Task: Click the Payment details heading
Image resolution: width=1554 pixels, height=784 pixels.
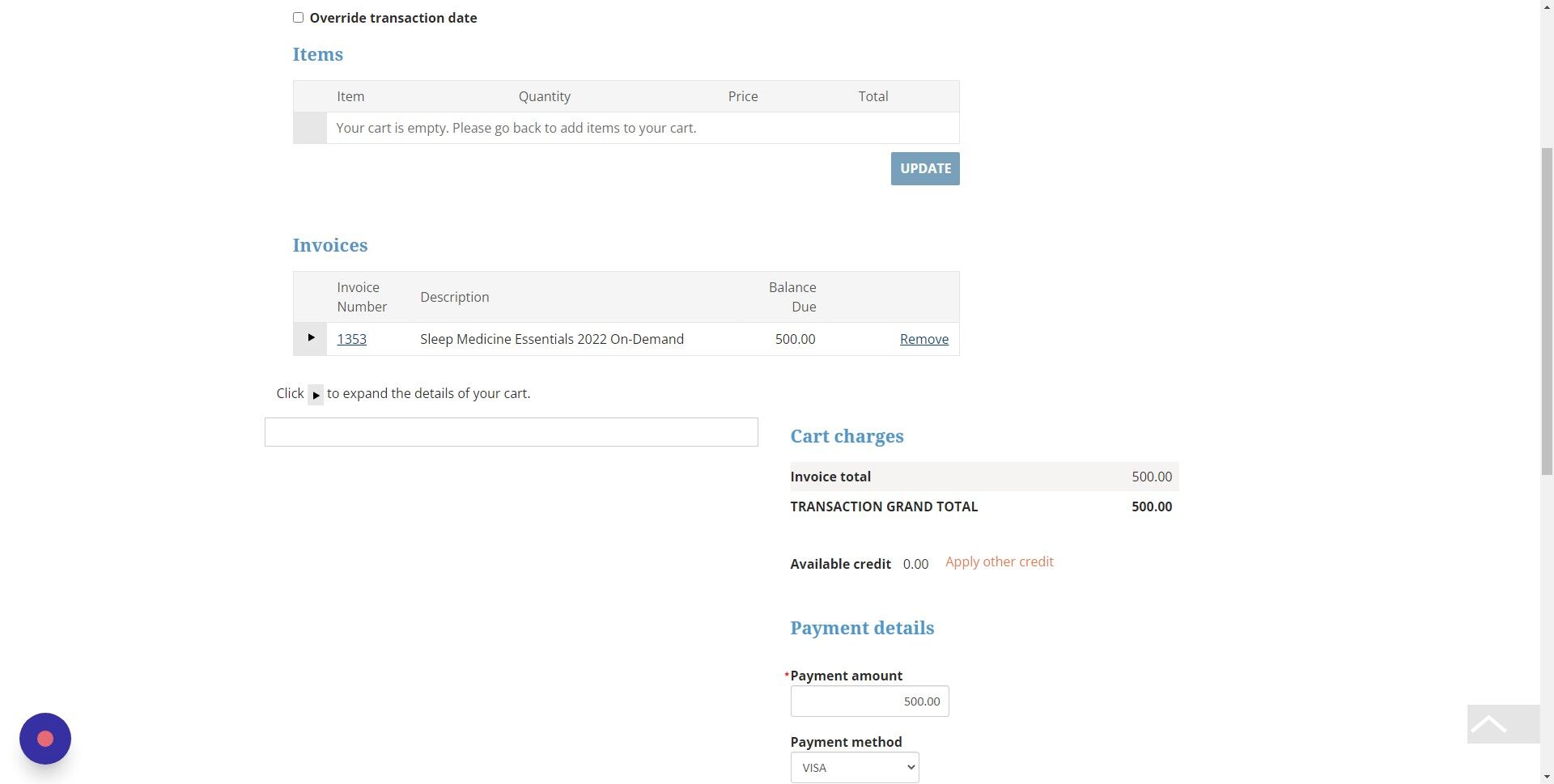Action: click(x=862, y=628)
